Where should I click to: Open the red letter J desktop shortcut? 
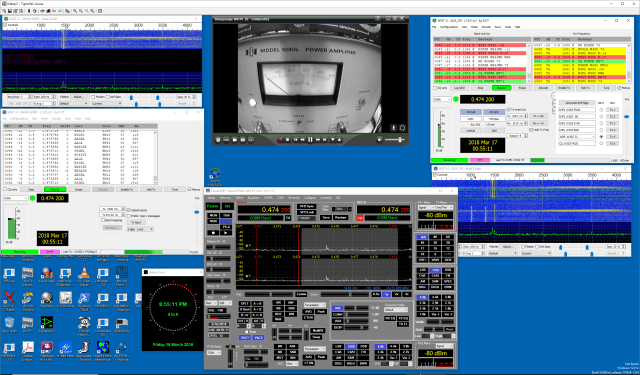coord(84,348)
